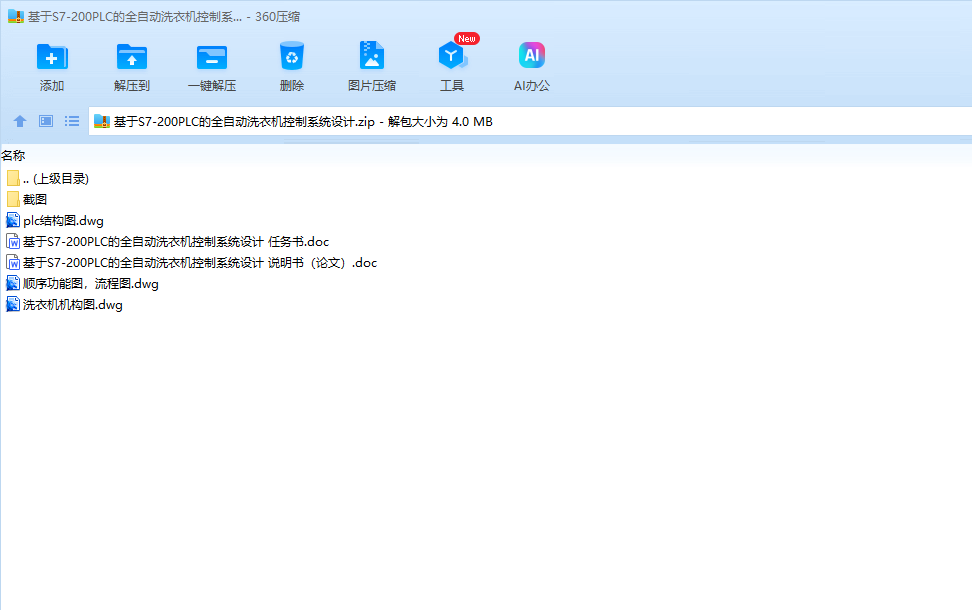Image resolution: width=972 pixels, height=610 pixels.
Task: Select the plc结构图.dwg file
Action: (55, 221)
